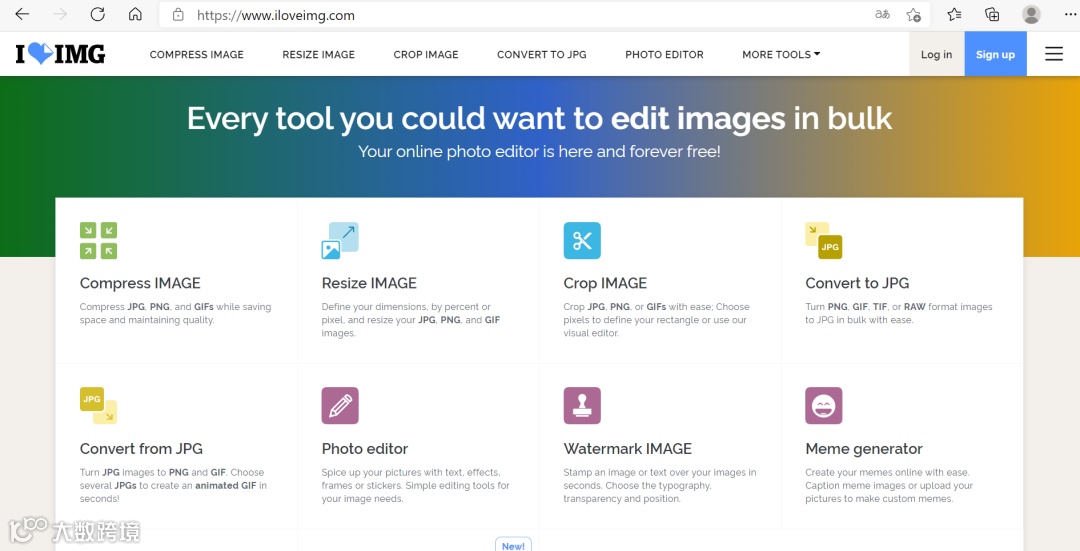
Task: Click the iLoveIMG logo
Action: coord(61,54)
